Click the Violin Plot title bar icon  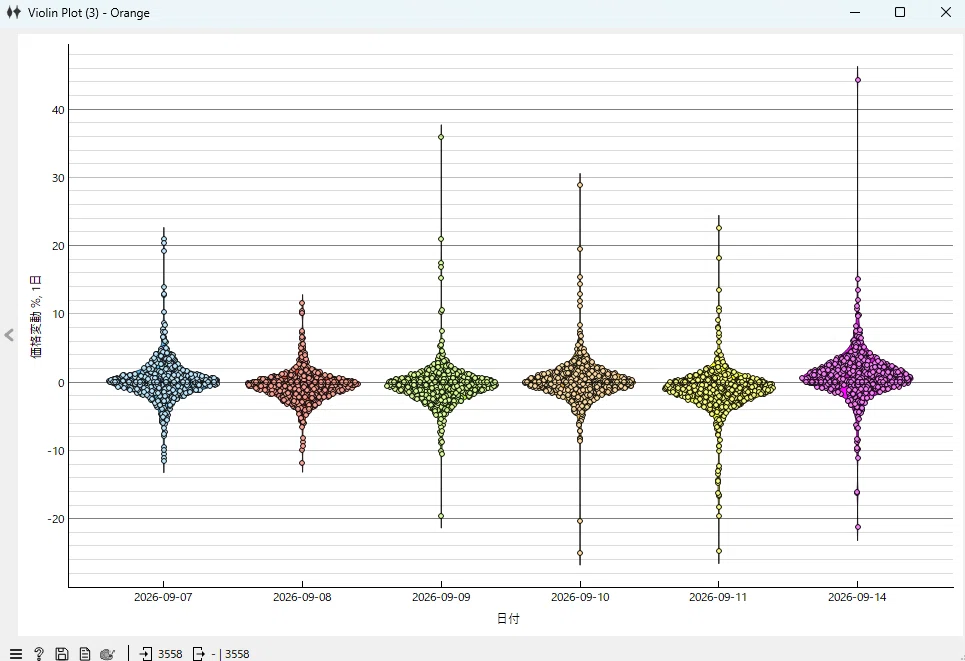tap(14, 12)
